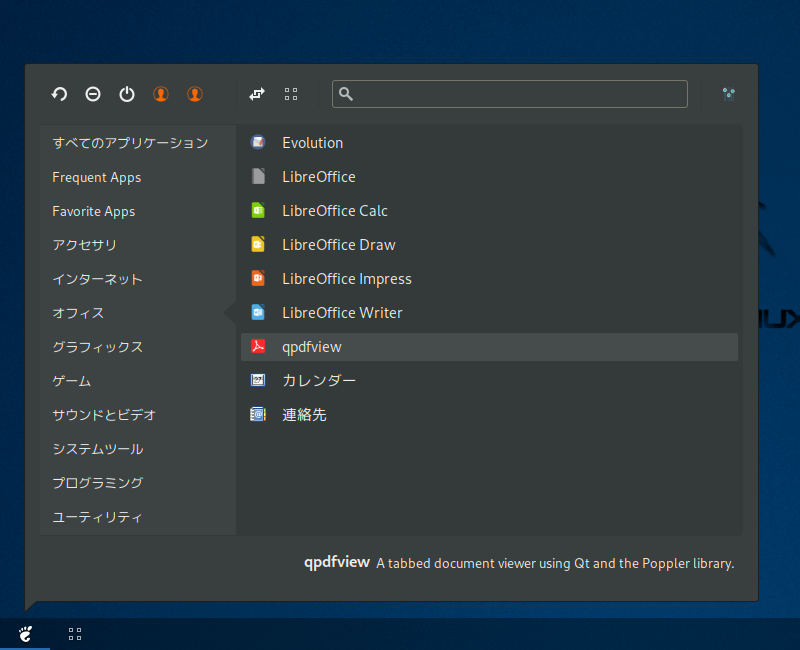Toggle the menu view with the swap-arrows icon
Screen dimensions: 800x650
pos(257,94)
